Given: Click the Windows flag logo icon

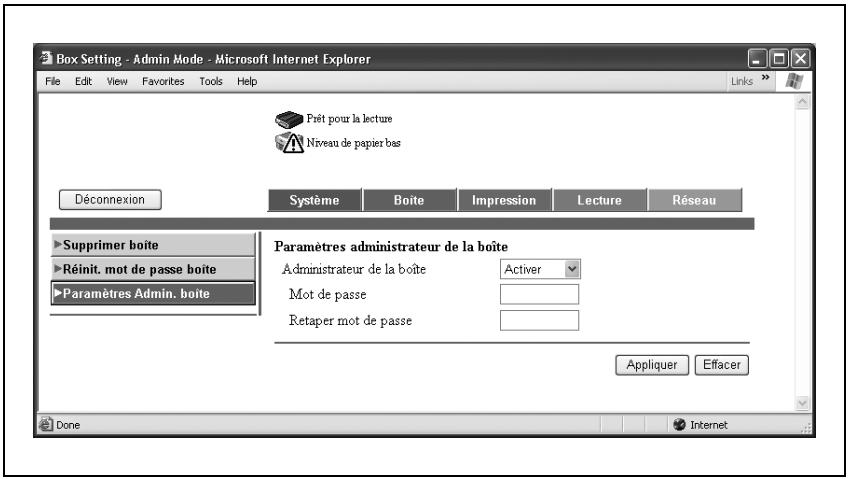Looking at the screenshot, I should [x=794, y=81].
